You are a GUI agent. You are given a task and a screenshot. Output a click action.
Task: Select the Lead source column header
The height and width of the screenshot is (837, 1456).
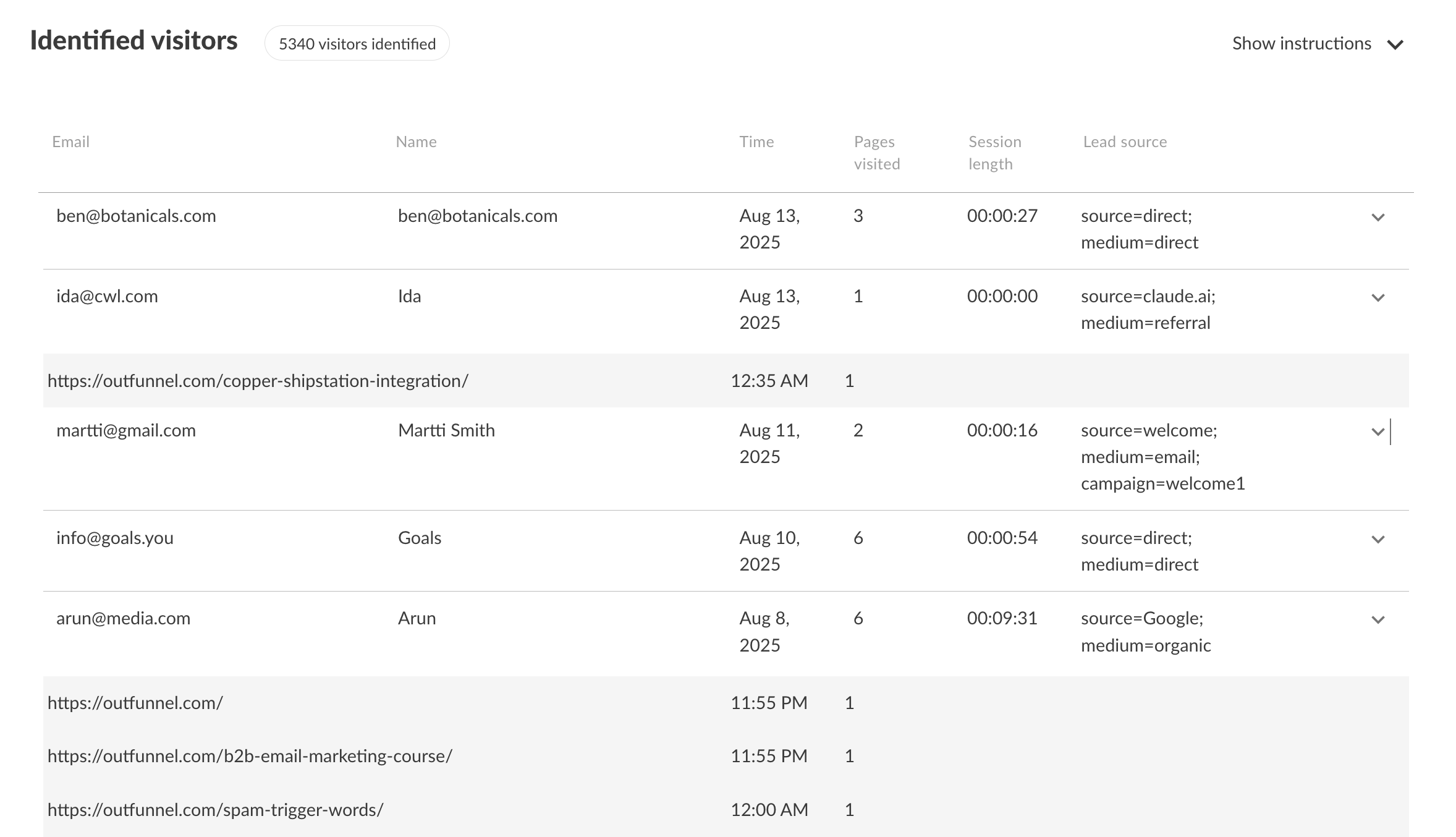click(1125, 142)
